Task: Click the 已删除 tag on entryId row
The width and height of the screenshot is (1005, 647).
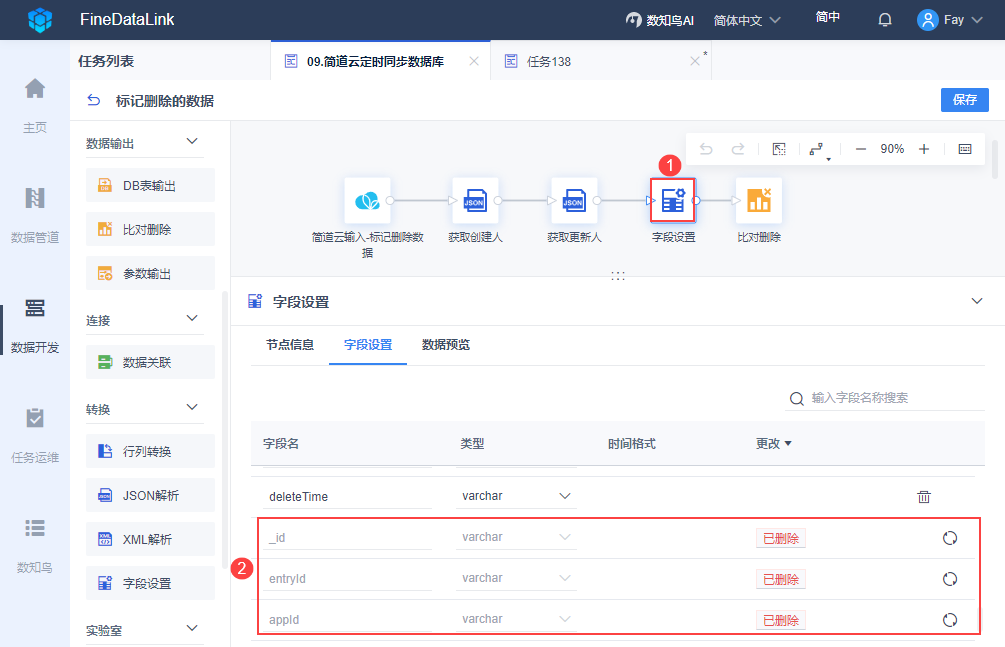Action: click(781, 579)
